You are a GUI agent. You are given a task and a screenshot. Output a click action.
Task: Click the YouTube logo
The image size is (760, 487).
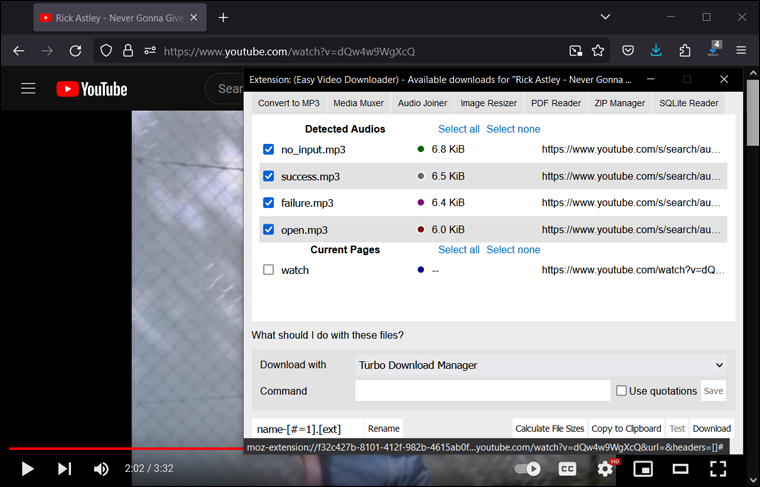pyautogui.click(x=92, y=89)
